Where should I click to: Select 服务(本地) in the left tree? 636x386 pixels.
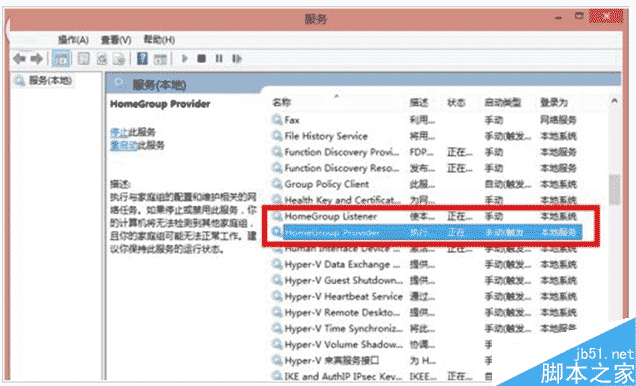(50, 80)
